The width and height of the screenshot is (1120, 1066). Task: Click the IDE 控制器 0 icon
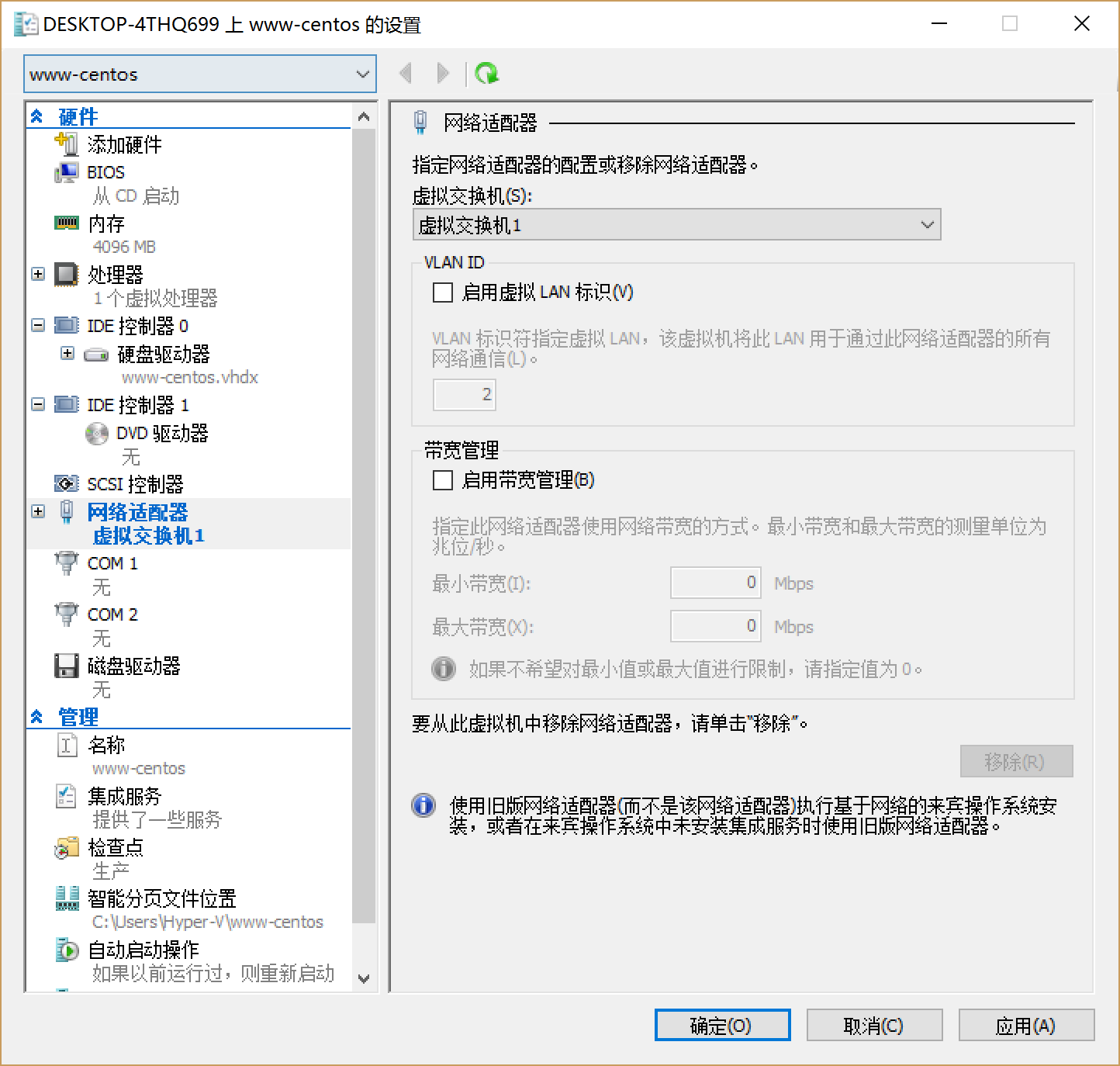click(x=67, y=325)
